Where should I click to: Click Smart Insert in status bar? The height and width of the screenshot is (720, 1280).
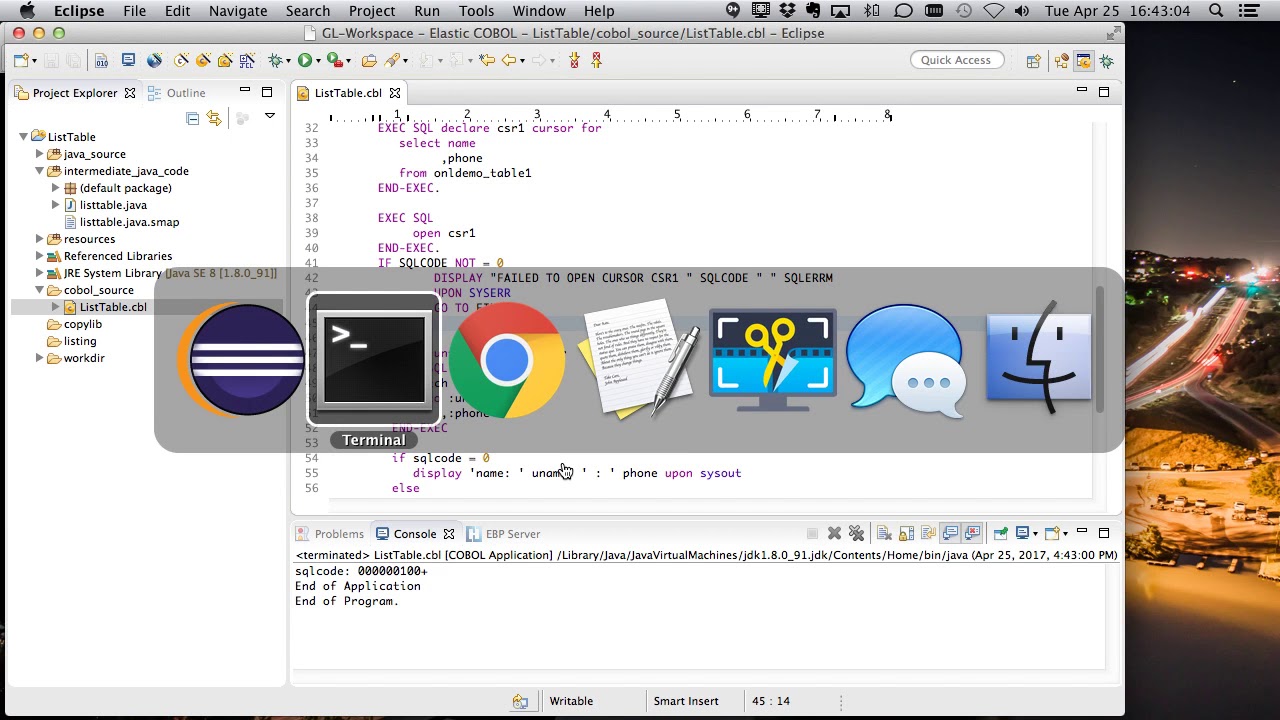(686, 701)
